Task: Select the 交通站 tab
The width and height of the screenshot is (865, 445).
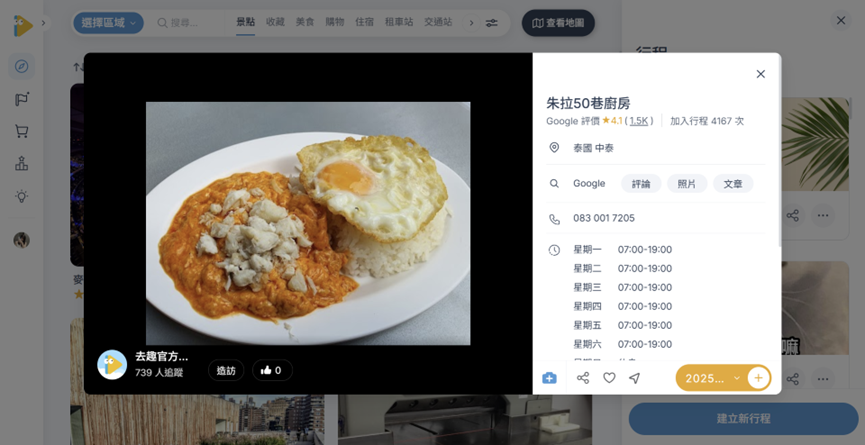Action: [438, 22]
